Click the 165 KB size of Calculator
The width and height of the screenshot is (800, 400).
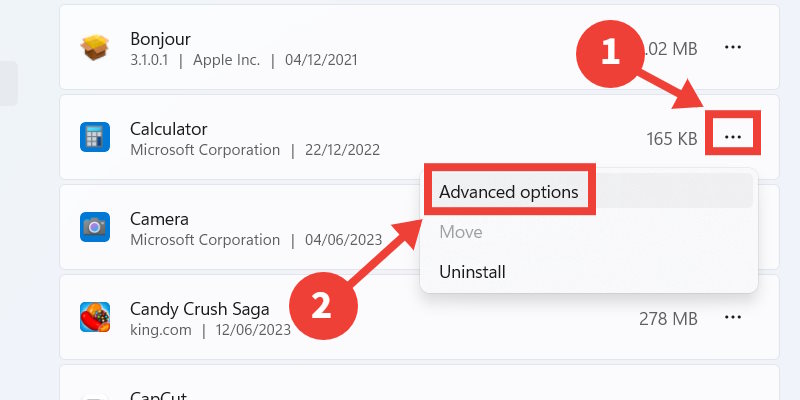click(672, 138)
